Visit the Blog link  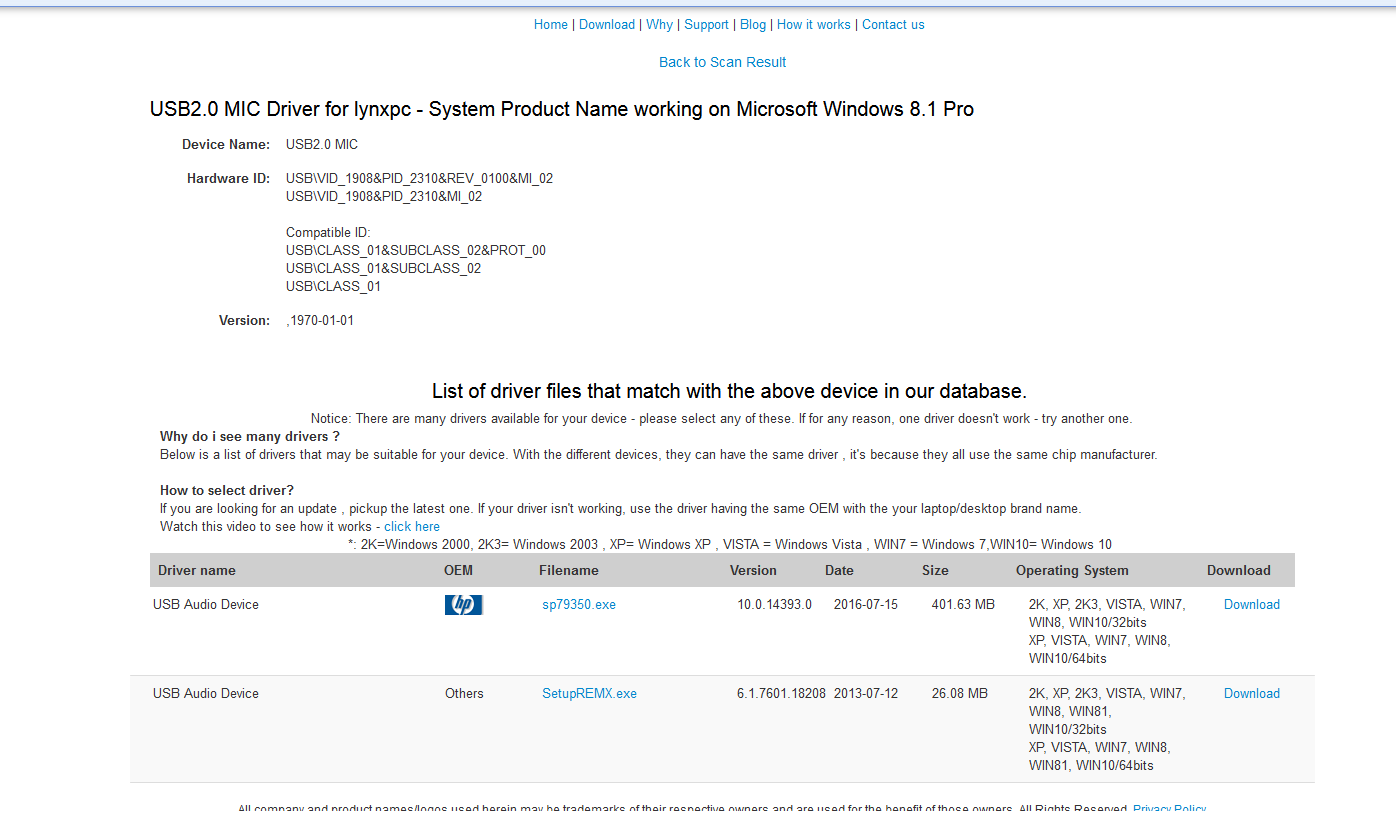pos(753,25)
